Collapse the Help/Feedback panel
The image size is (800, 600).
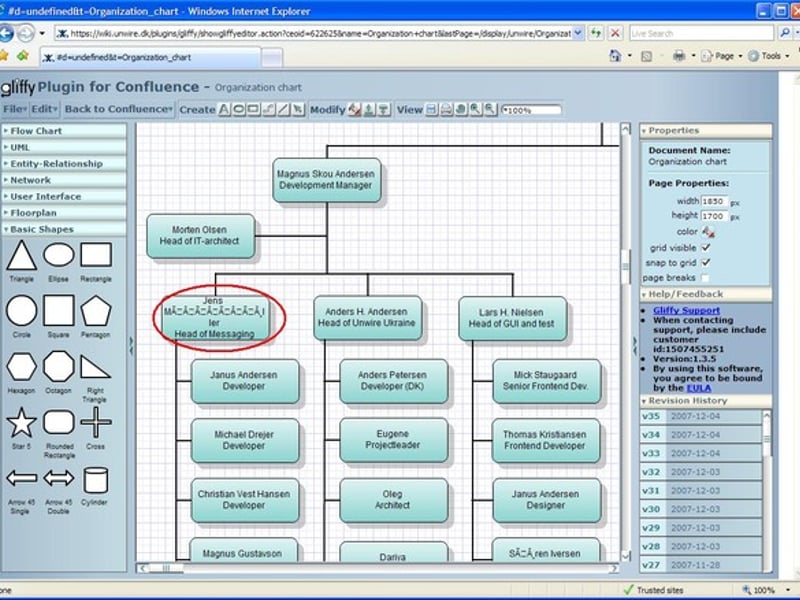point(706,294)
